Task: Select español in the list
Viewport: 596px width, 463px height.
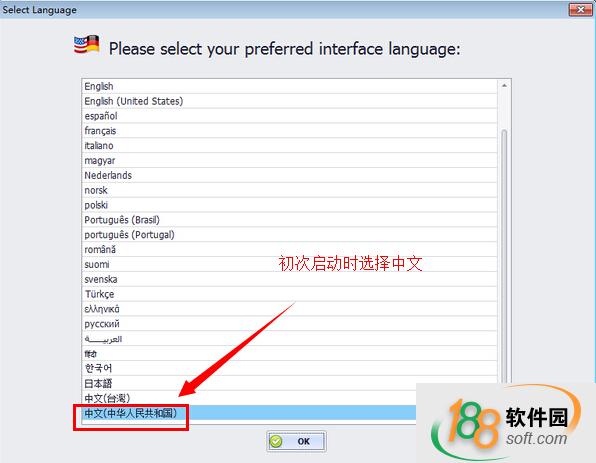Action: coord(289,116)
